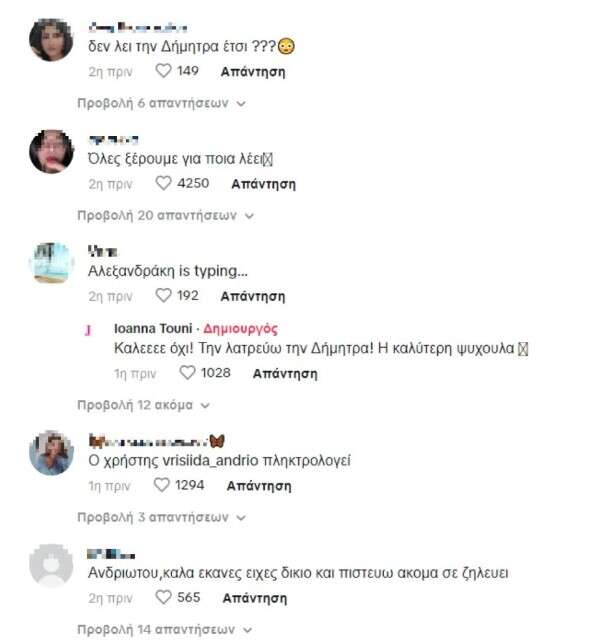Open butterfly-named commenter's avatar
Image resolution: width=612 pixels, height=640 pixels.
point(51,453)
